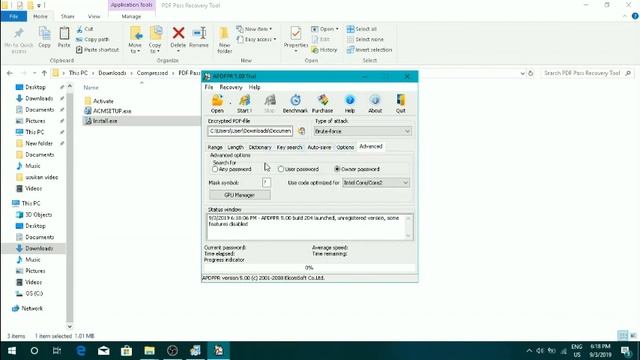This screenshot has height=360, width=640.
Task: Click Search PDF Pass Recovery Tool box
Action: (x=587, y=73)
